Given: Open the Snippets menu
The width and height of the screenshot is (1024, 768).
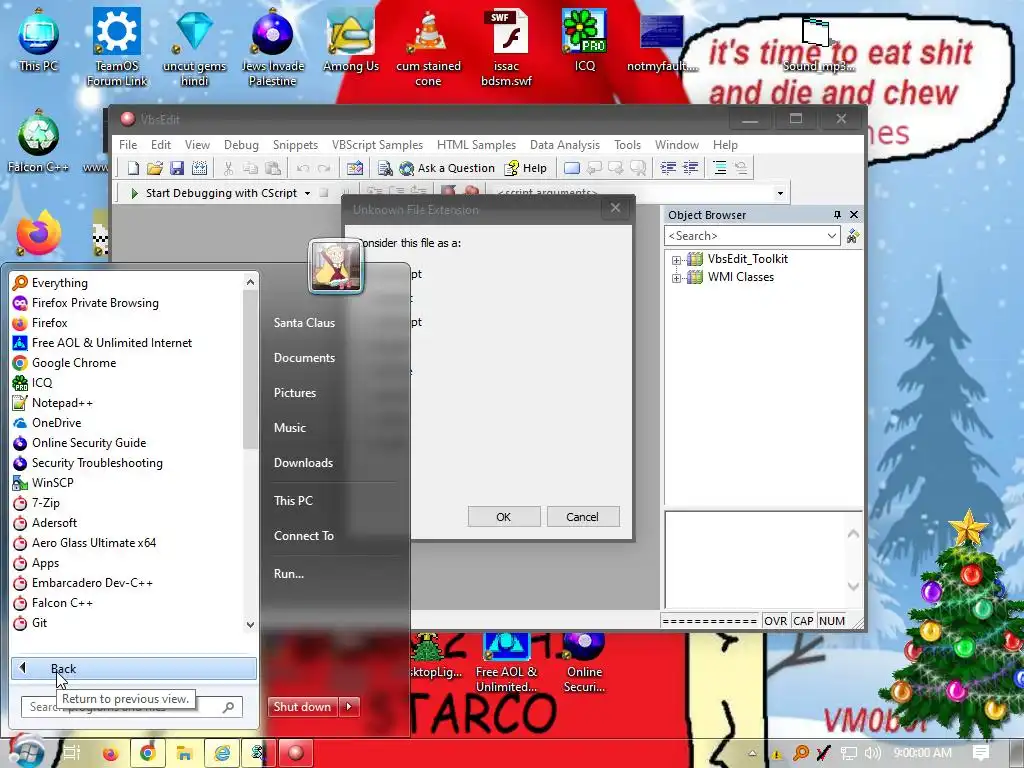Looking at the screenshot, I should pyautogui.click(x=295, y=145).
